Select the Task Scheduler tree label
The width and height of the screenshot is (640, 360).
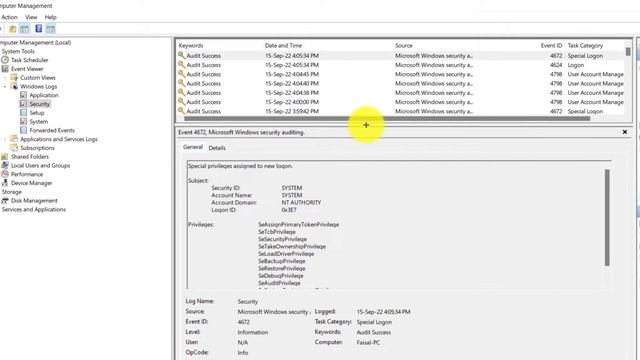29,60
